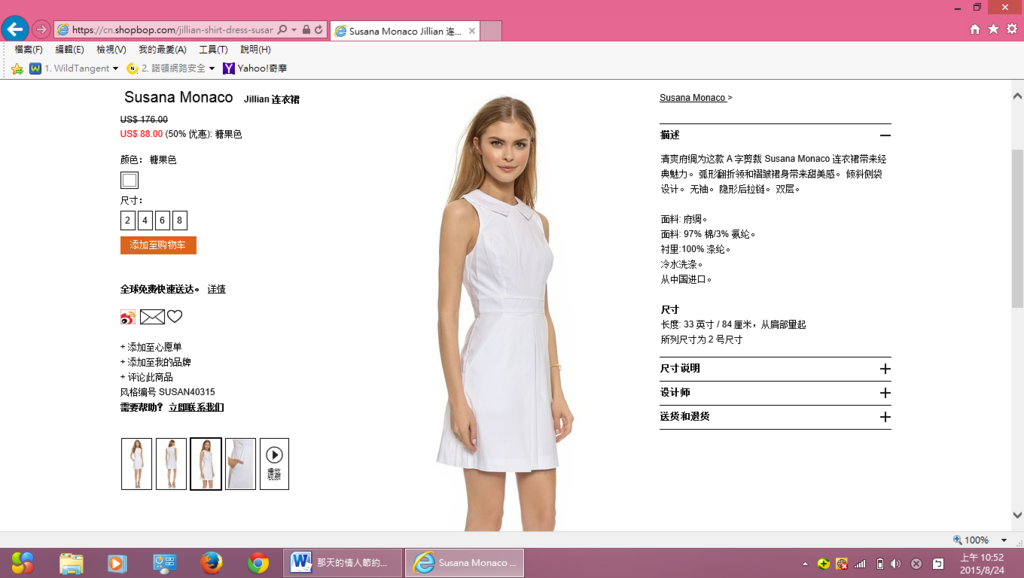The height and width of the screenshot is (578, 1024).
Task: Select size 8
Action: 180,220
